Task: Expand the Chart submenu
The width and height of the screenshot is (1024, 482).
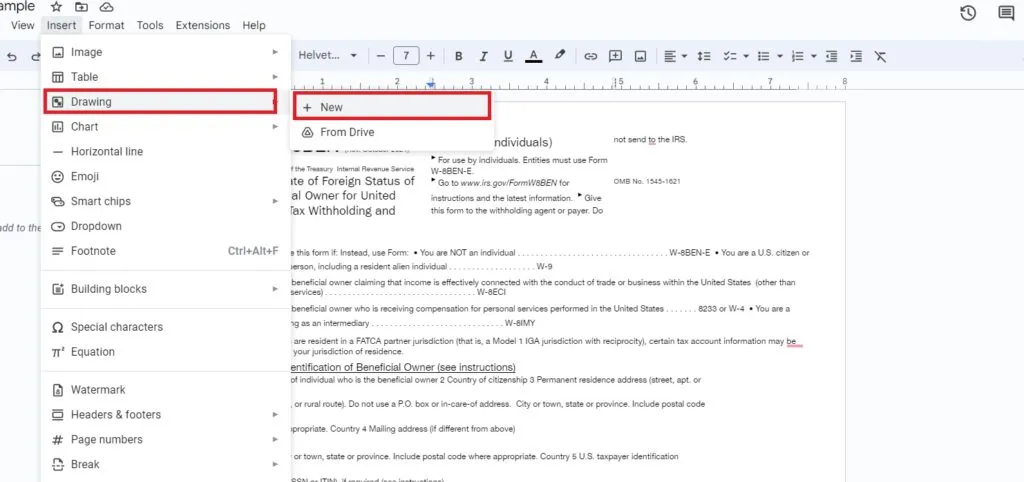Action: [x=165, y=127]
